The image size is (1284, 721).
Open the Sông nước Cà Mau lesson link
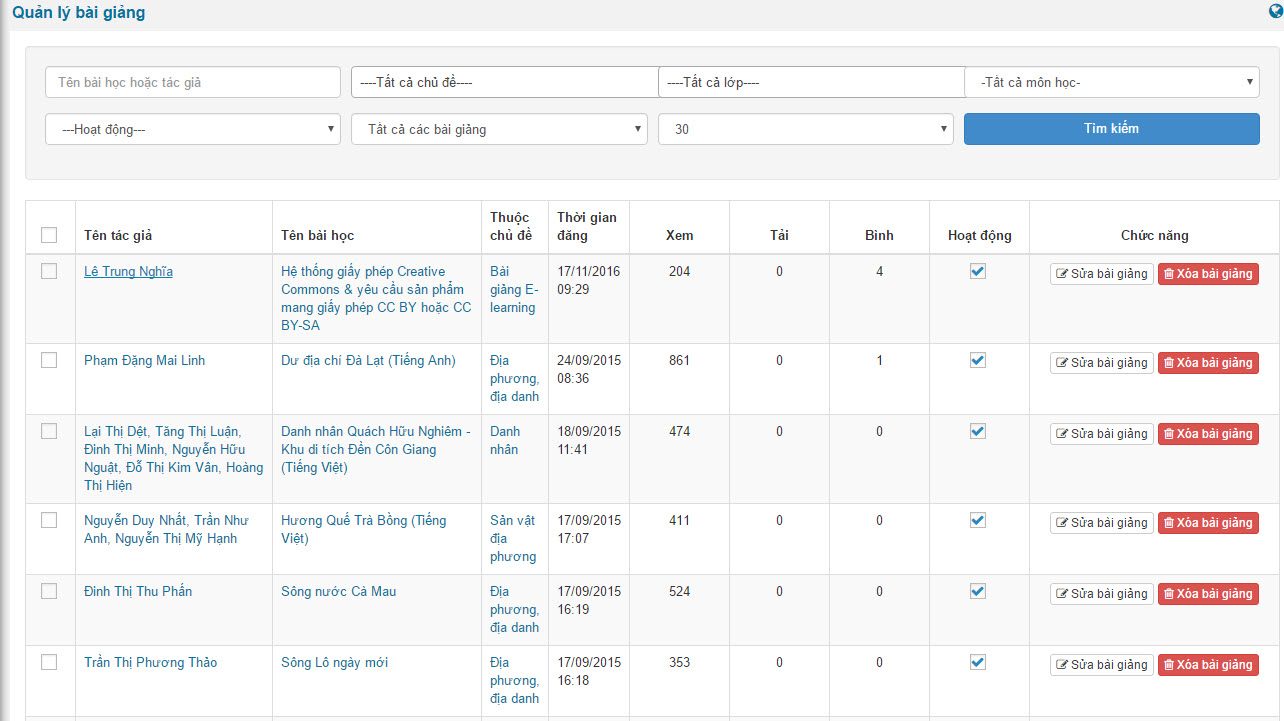click(x=338, y=592)
